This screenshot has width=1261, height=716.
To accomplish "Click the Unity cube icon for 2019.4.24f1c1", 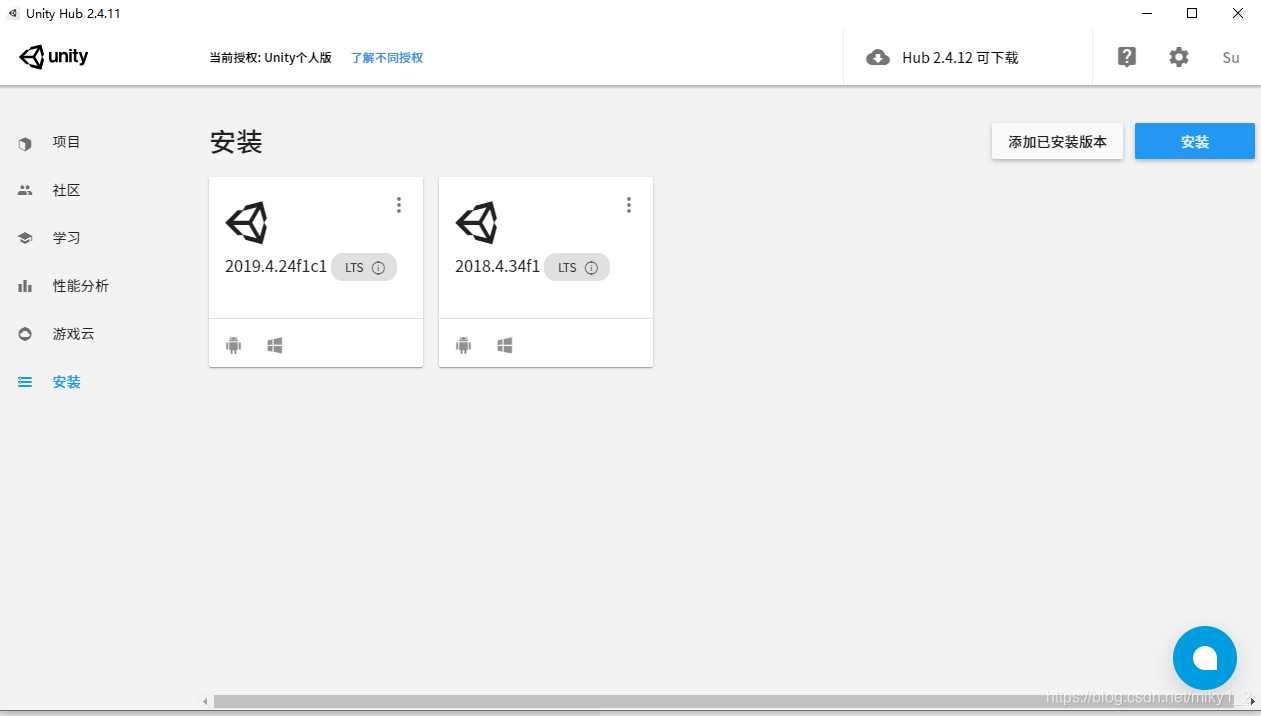I will [x=247, y=222].
